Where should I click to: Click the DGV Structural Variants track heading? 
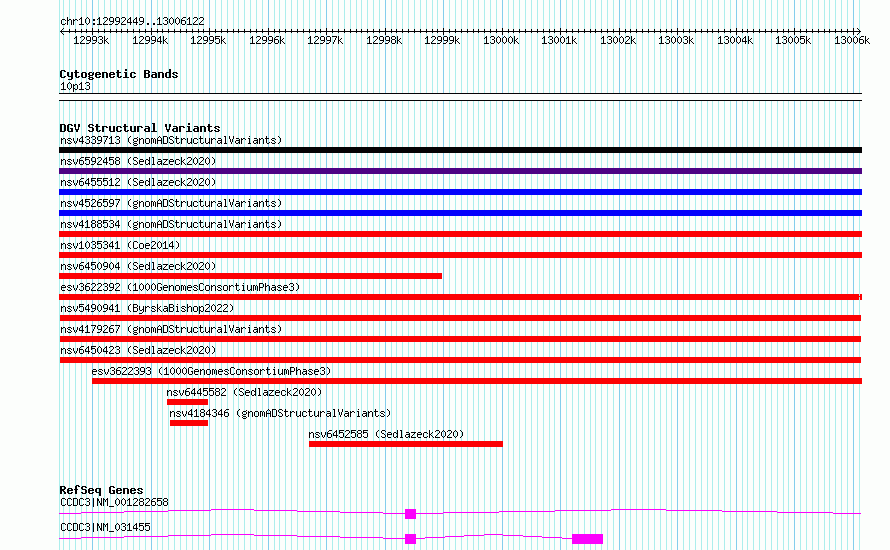click(140, 128)
